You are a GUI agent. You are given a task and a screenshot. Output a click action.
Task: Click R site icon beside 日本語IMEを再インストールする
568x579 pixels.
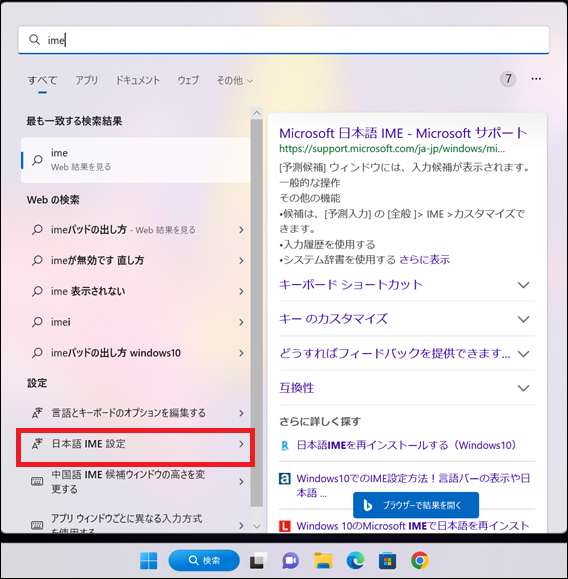pos(285,446)
